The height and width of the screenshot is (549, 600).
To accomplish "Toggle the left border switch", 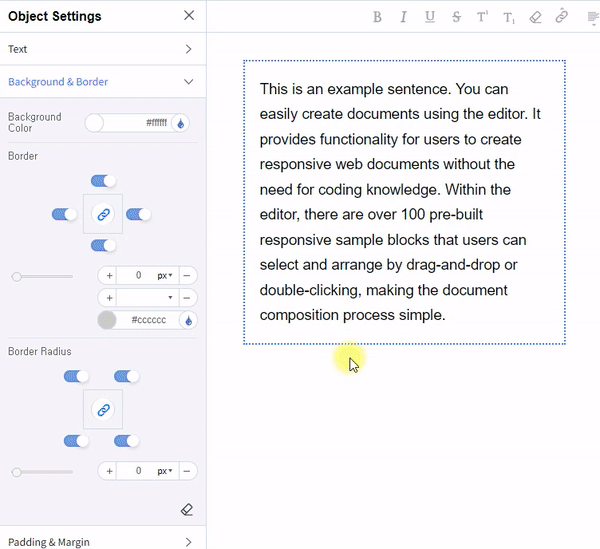I will point(65,214).
